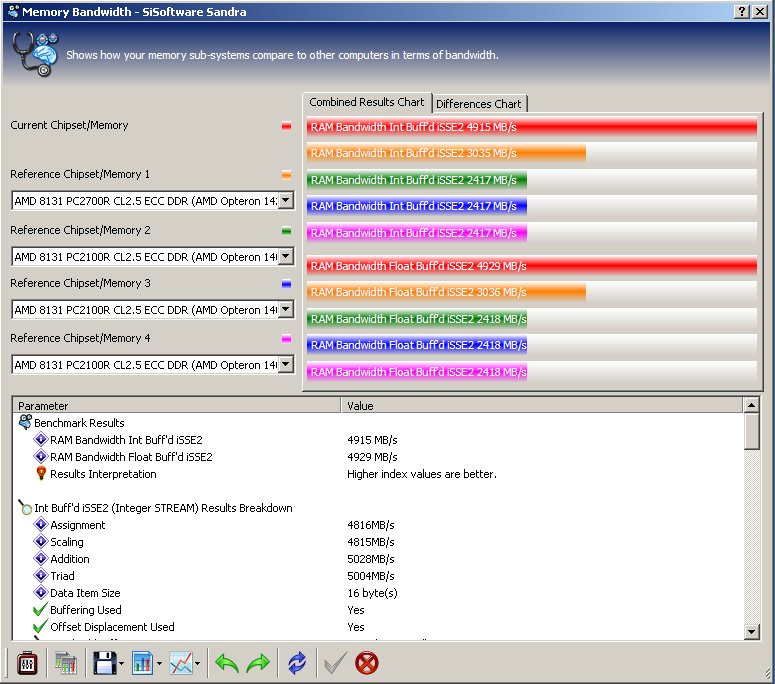The width and height of the screenshot is (775, 684).
Task: Click the orange Reference 1 color marker
Action: click(286, 174)
